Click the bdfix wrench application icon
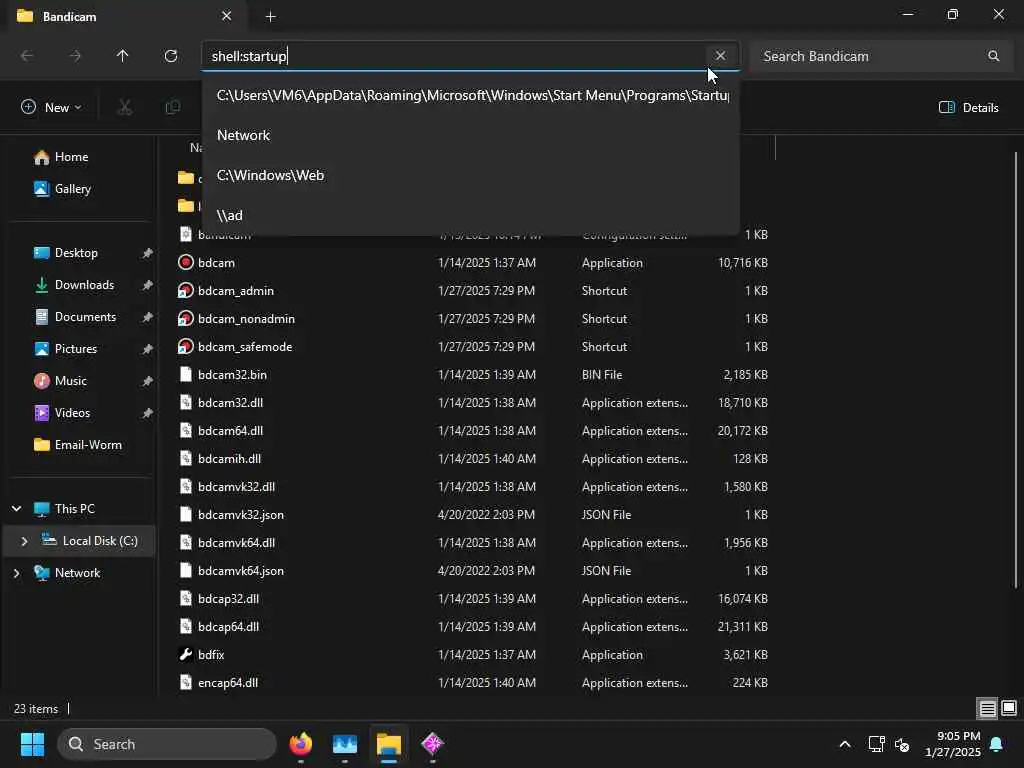The height and width of the screenshot is (768, 1024). (185, 654)
